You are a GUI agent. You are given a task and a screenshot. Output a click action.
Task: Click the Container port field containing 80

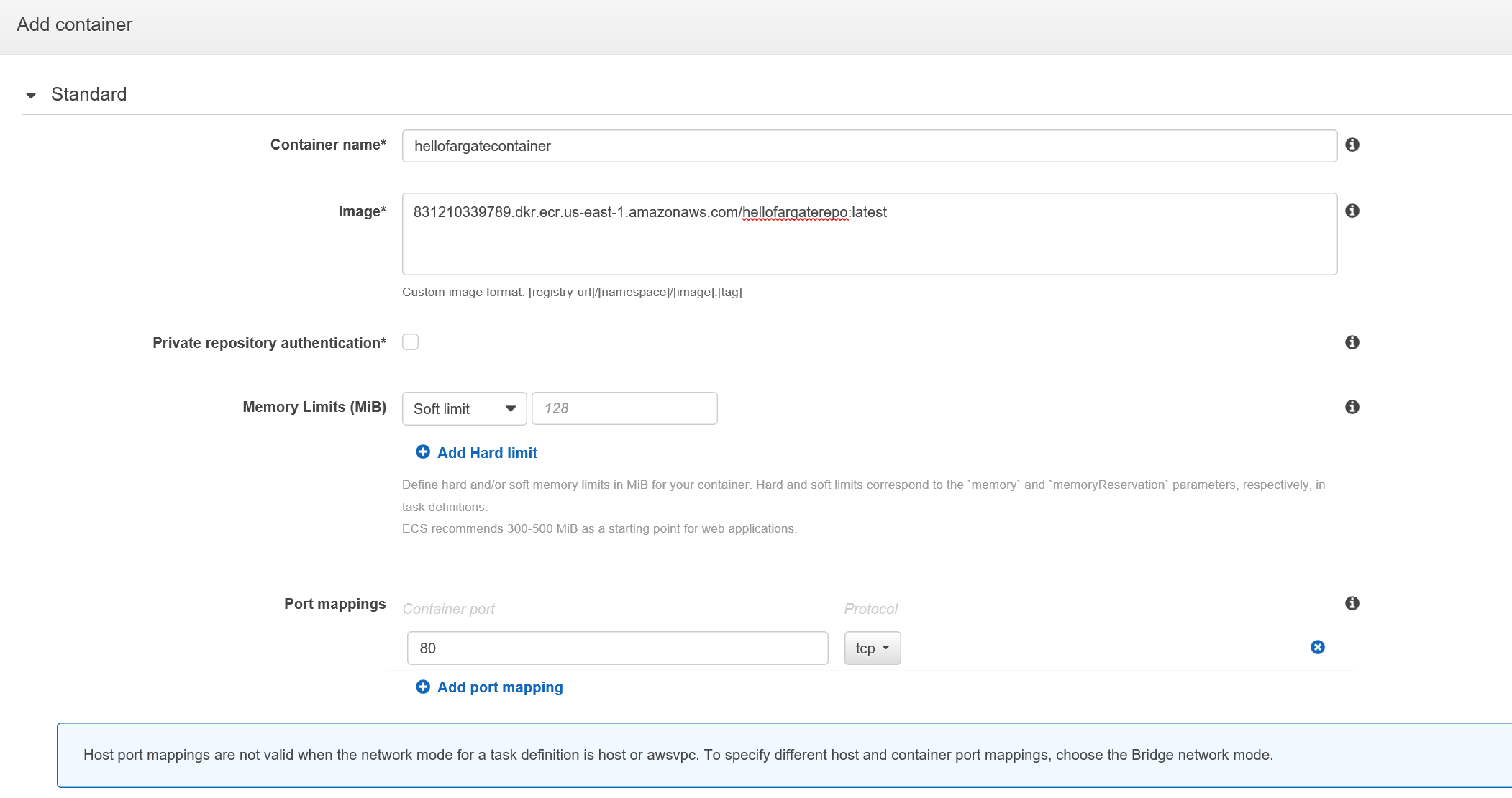click(617, 648)
